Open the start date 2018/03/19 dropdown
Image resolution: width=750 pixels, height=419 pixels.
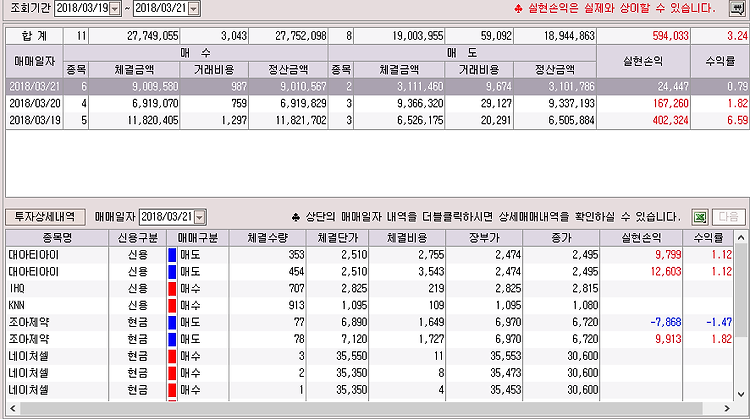click(114, 9)
